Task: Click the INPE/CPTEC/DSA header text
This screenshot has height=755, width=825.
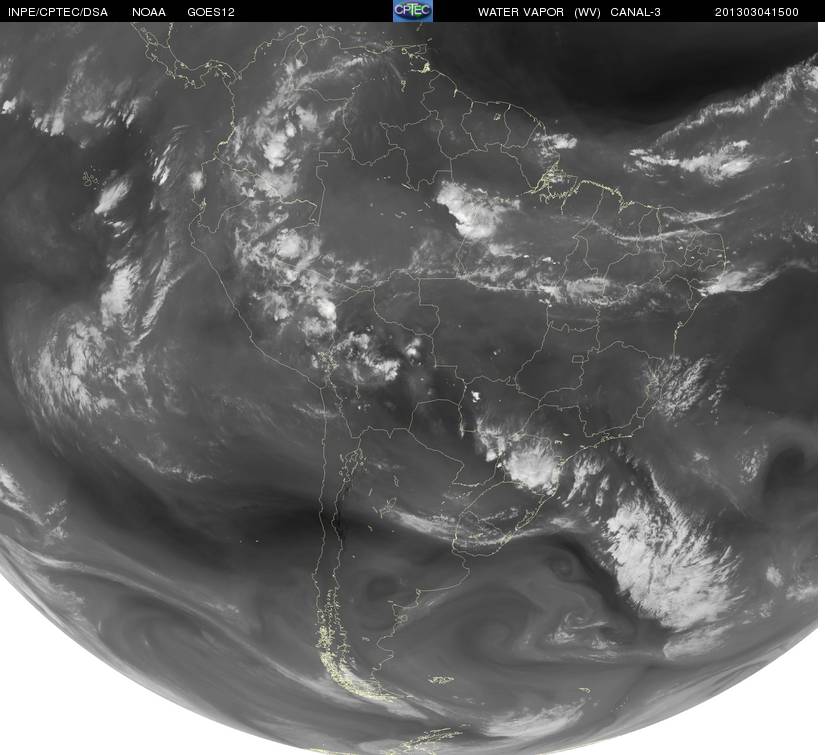Action: pos(58,12)
